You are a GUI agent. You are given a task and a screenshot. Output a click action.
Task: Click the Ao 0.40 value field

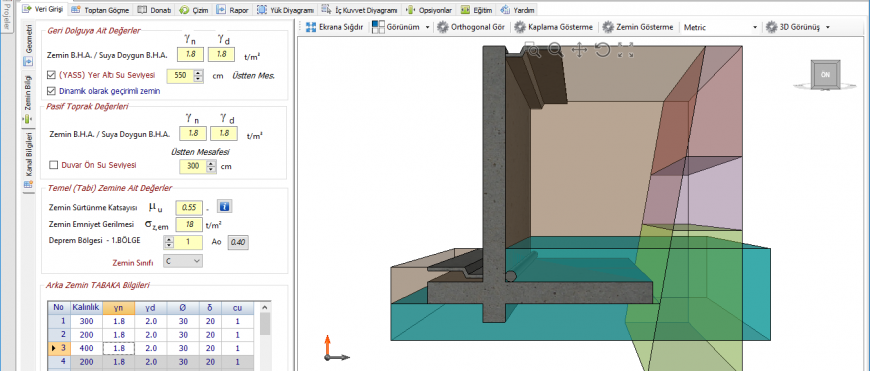(239, 242)
